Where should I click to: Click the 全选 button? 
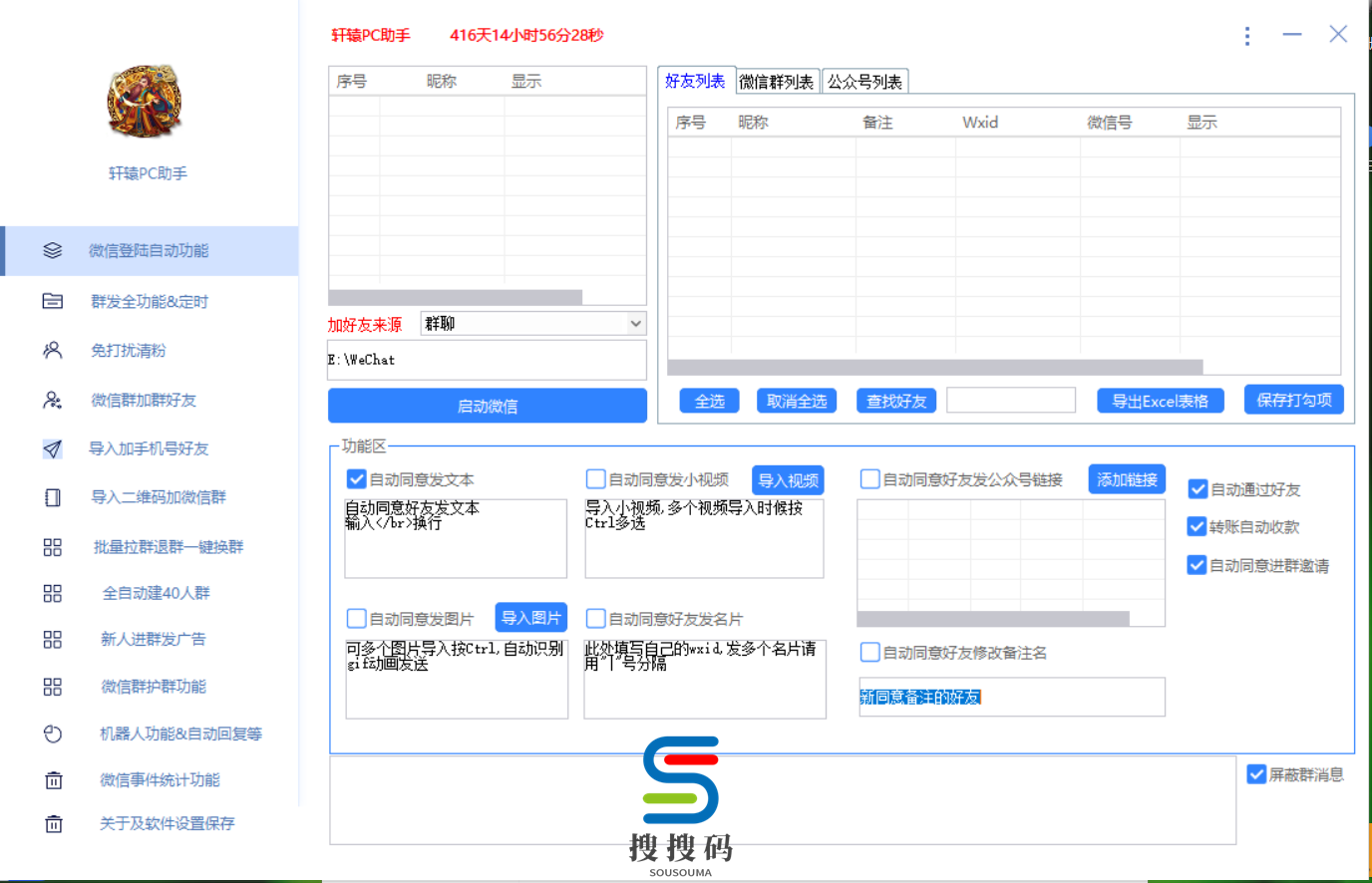(710, 401)
